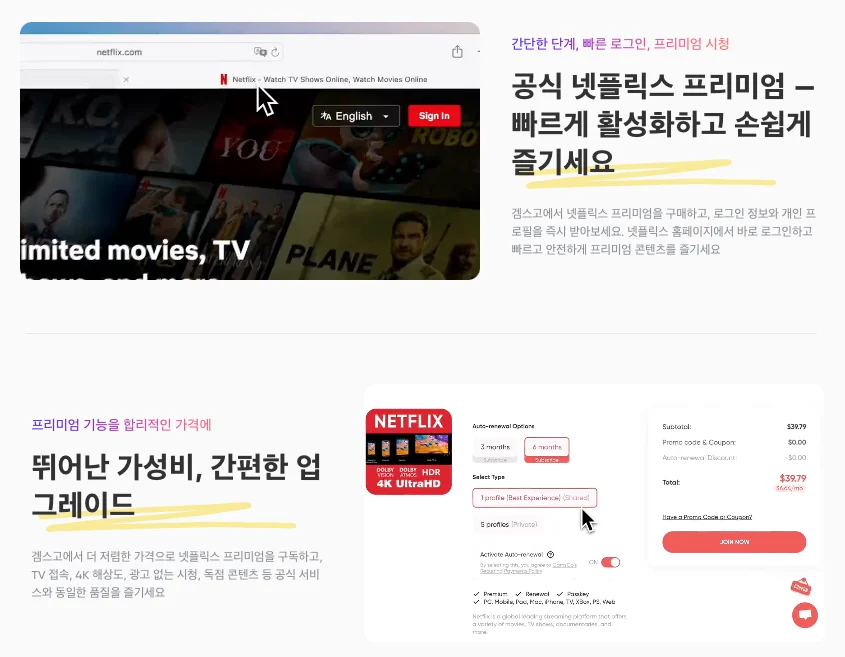Click the reload icon in the address bar
The width and height of the screenshot is (845, 657).
coord(275,52)
